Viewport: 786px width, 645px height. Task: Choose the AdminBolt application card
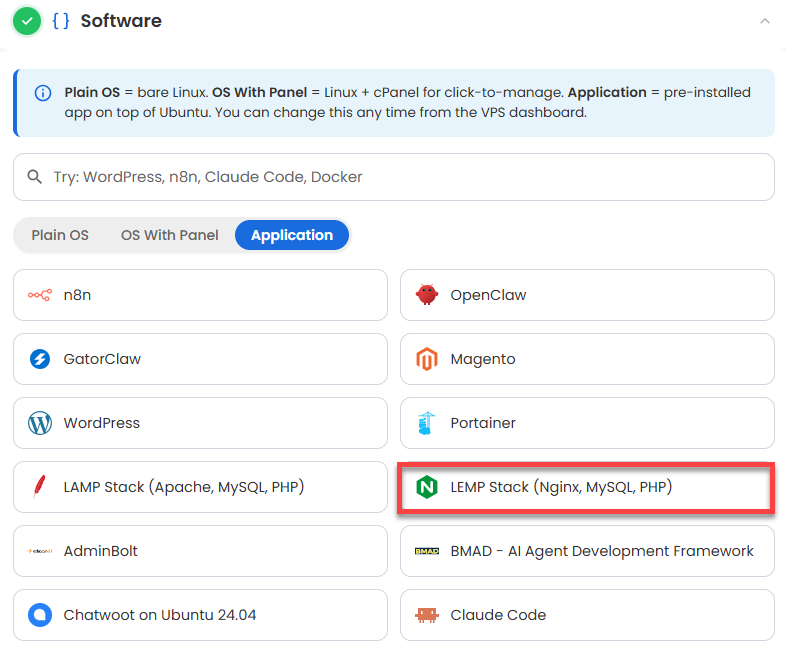pos(201,551)
